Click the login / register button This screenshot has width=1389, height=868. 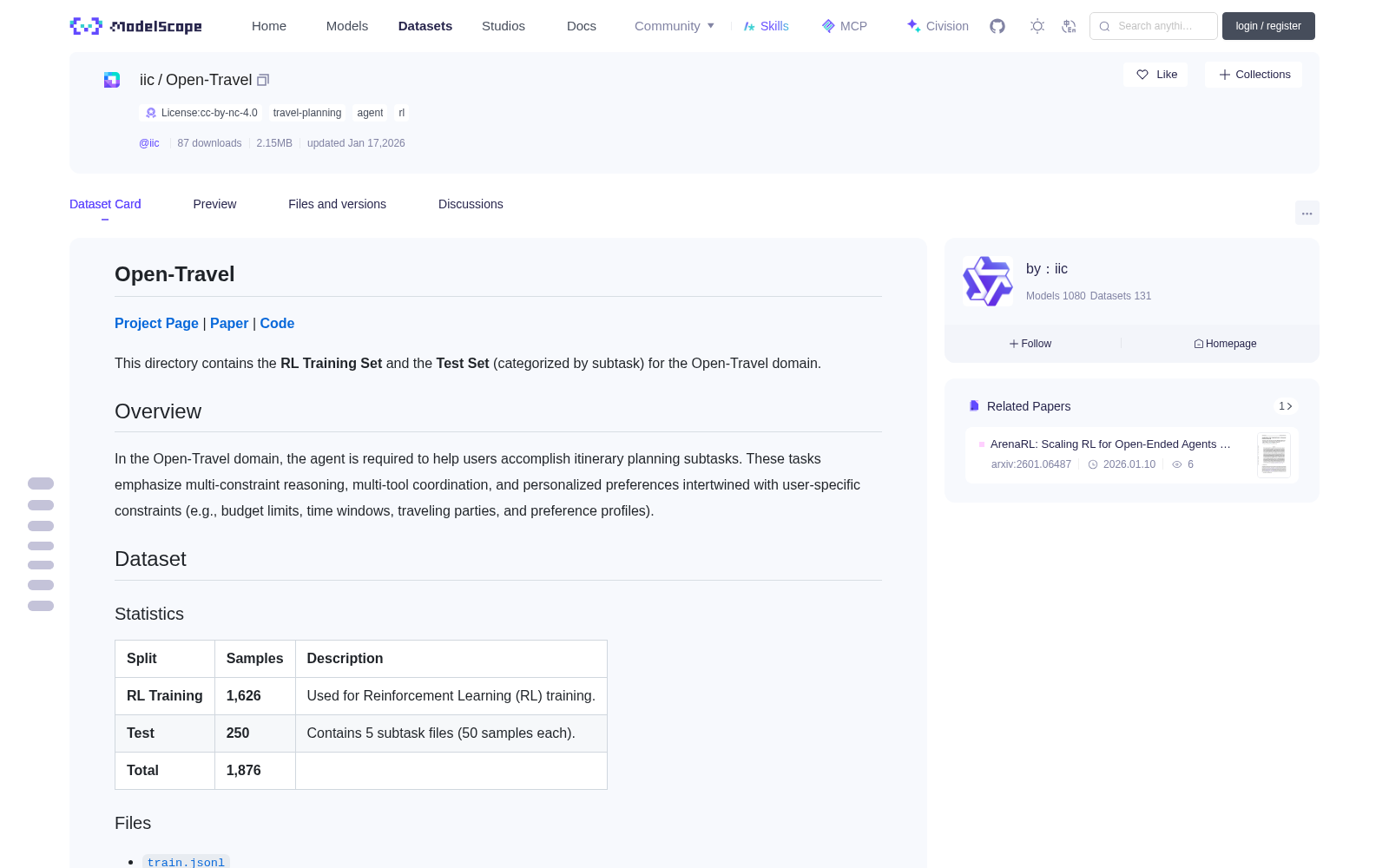click(1268, 26)
